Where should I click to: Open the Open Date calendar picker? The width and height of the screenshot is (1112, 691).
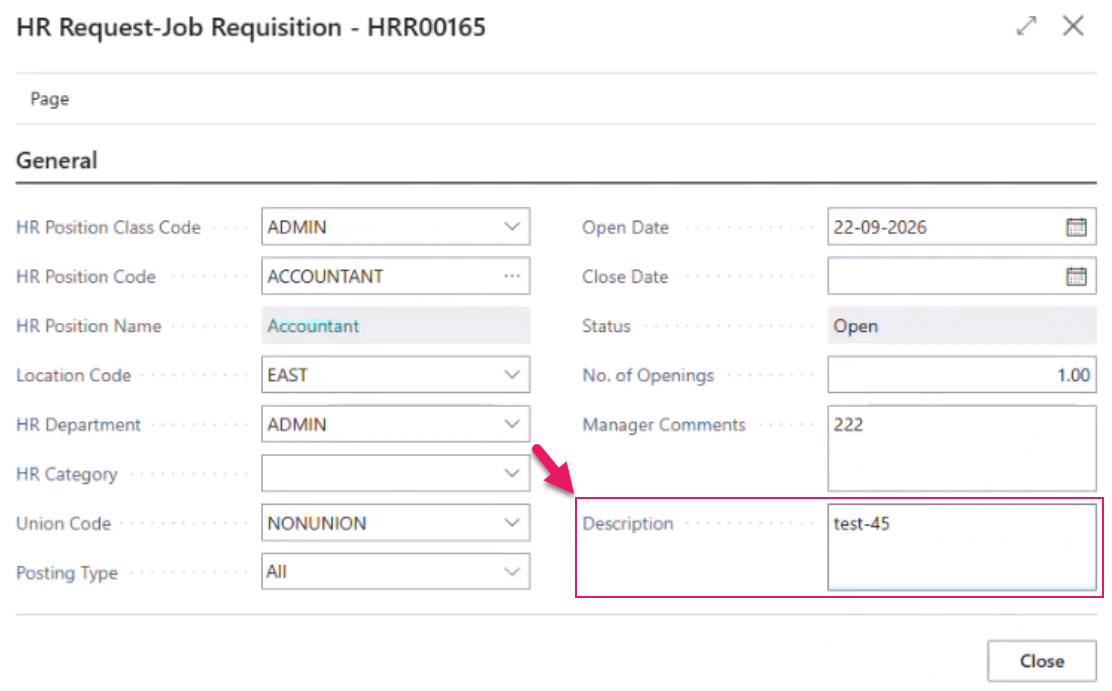click(1076, 227)
